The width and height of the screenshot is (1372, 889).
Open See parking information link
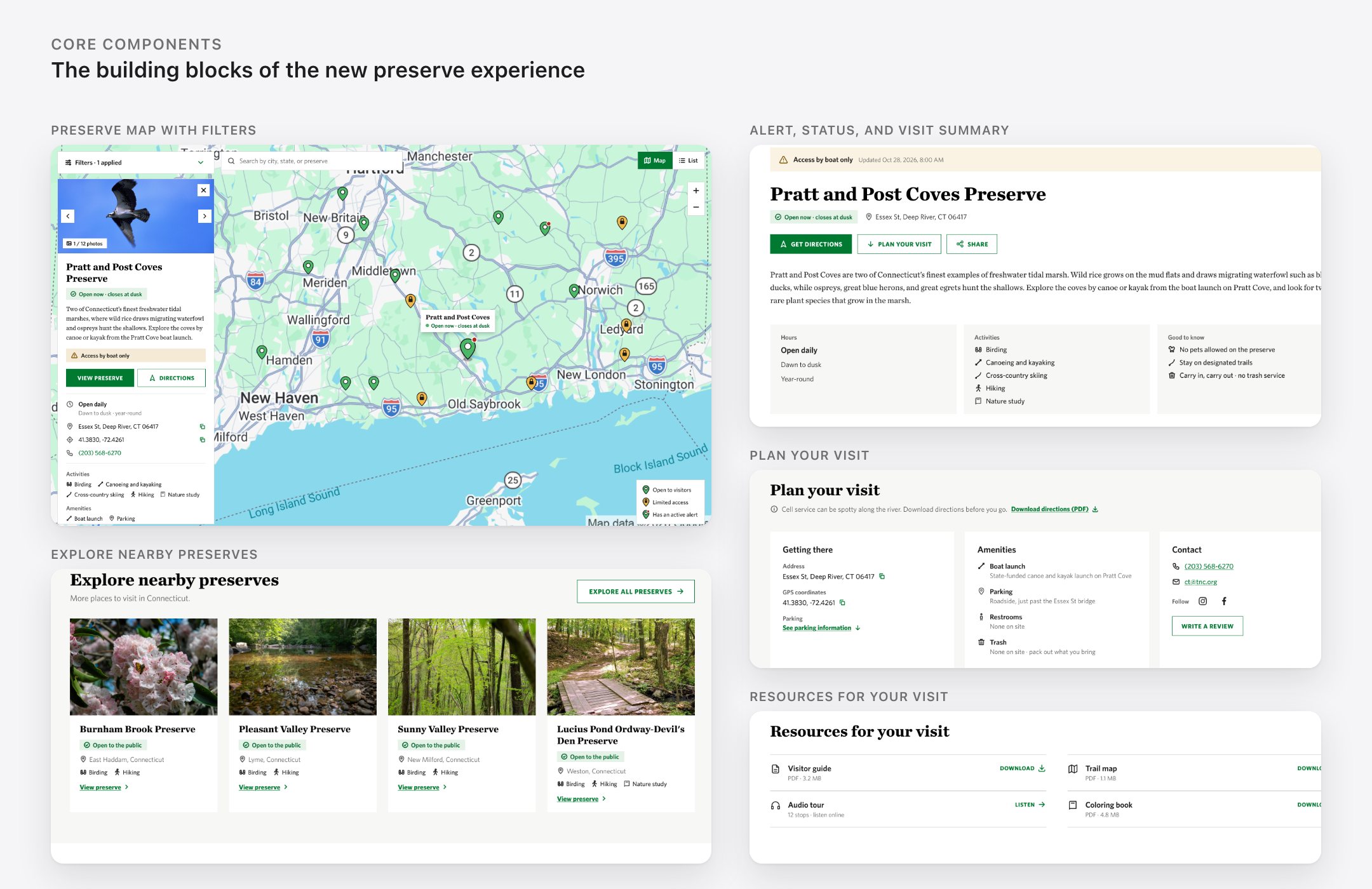(x=821, y=628)
